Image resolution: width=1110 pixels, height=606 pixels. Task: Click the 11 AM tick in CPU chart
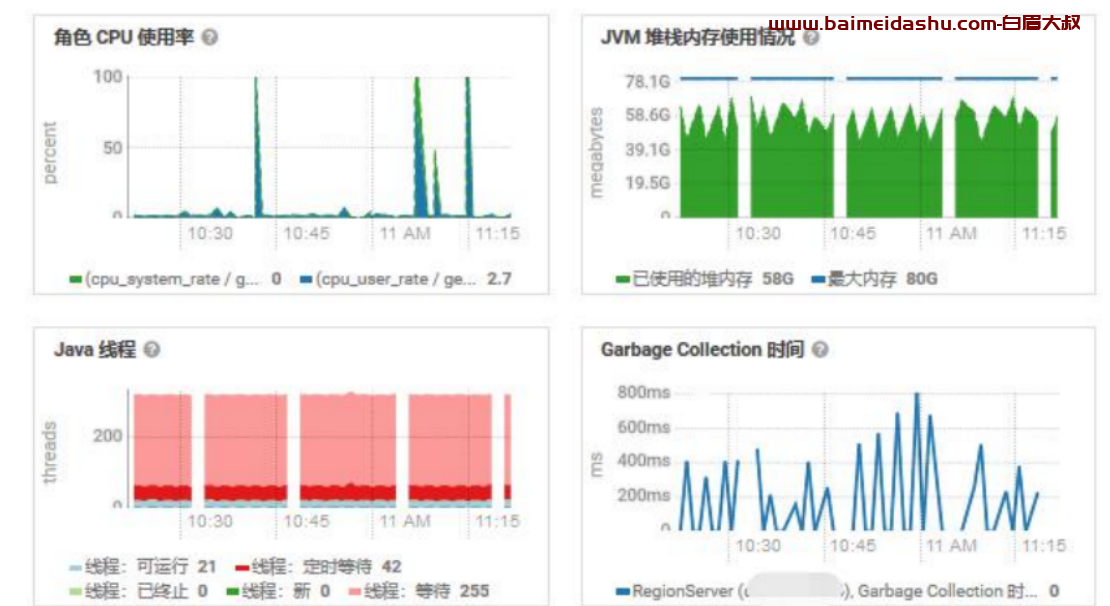click(405, 234)
